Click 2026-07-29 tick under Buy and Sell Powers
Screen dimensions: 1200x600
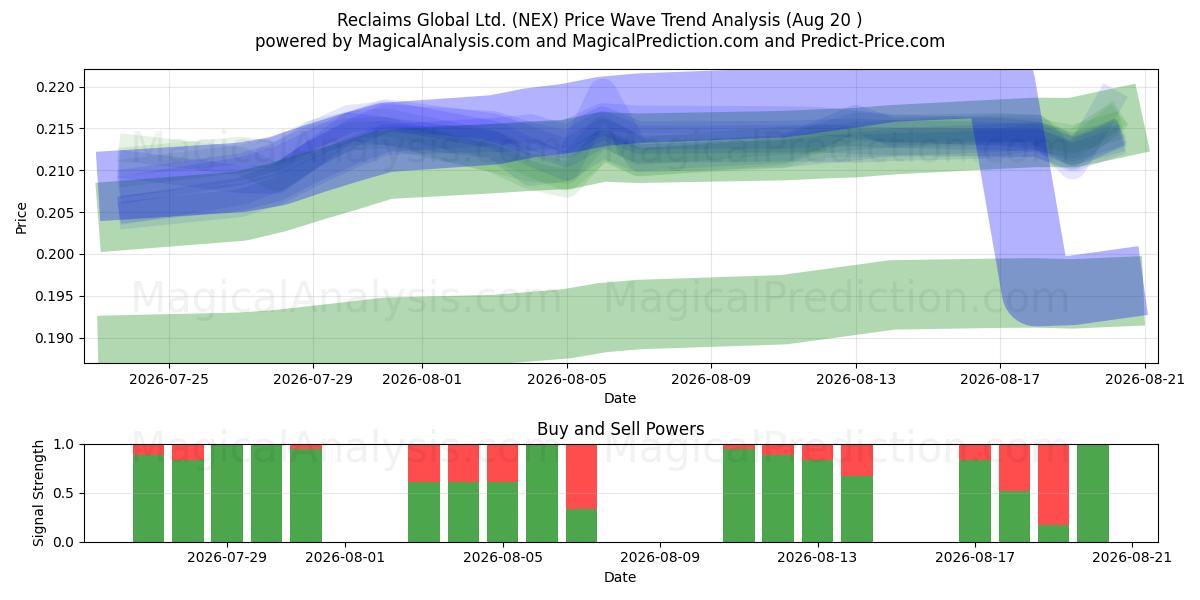pos(227,558)
